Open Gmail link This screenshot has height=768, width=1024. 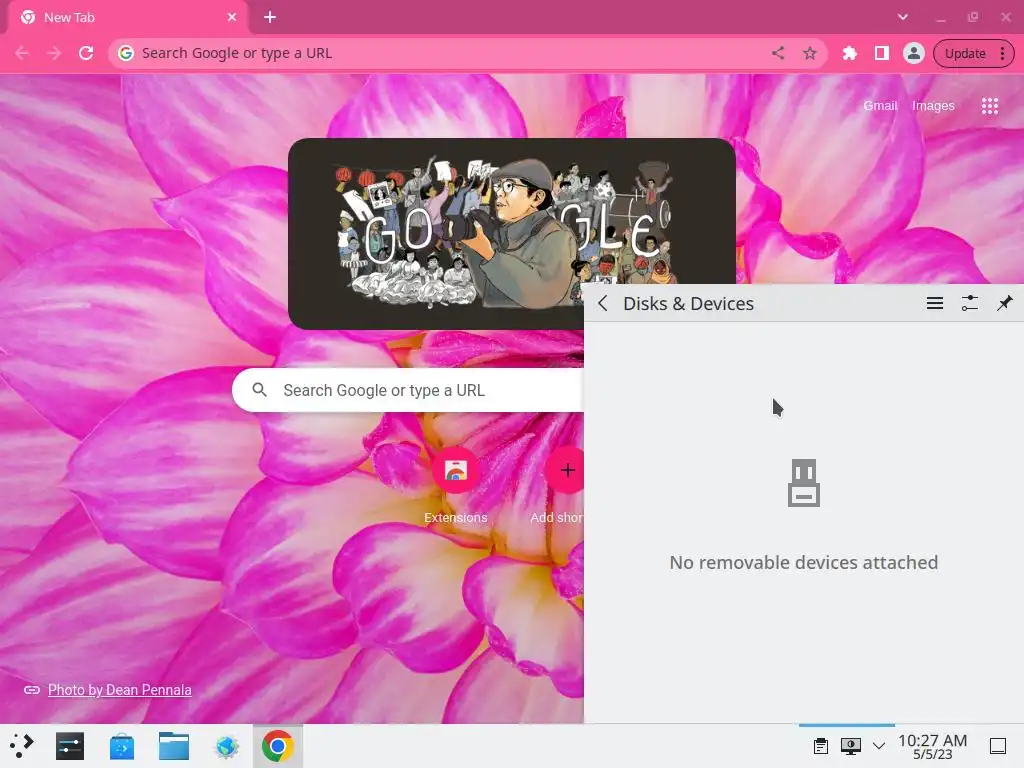click(880, 106)
